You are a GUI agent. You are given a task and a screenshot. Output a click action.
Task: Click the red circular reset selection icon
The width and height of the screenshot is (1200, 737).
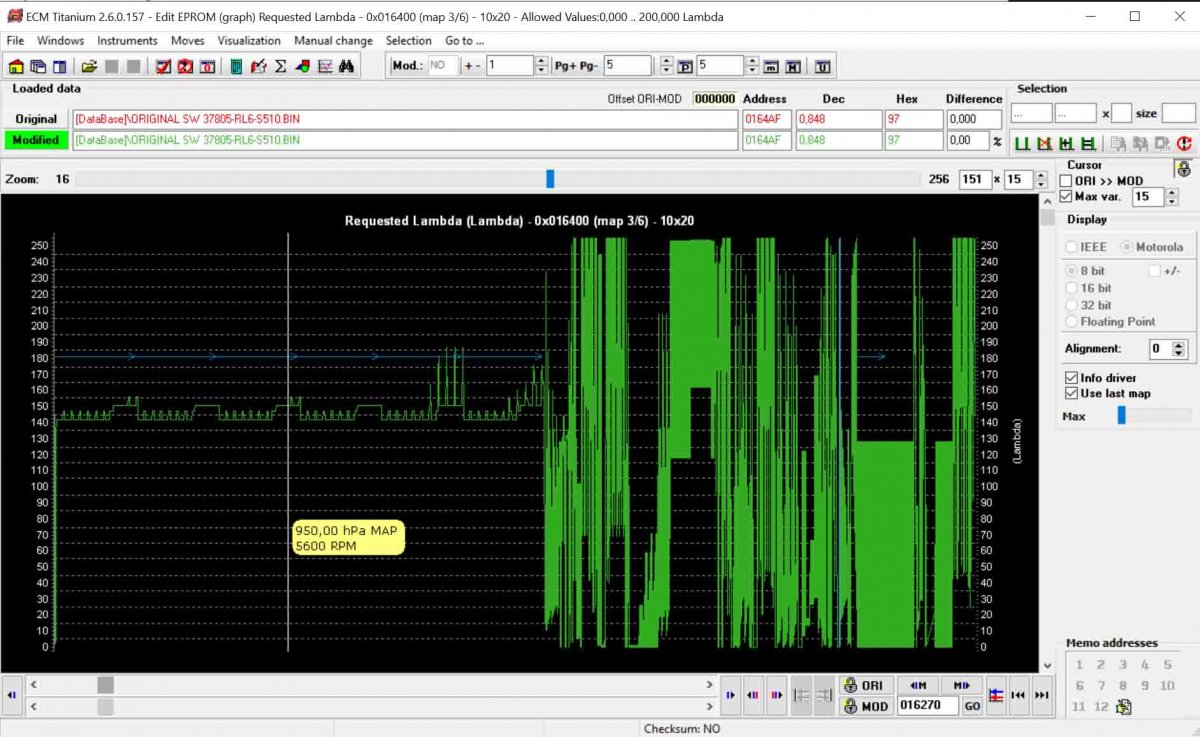1184,144
